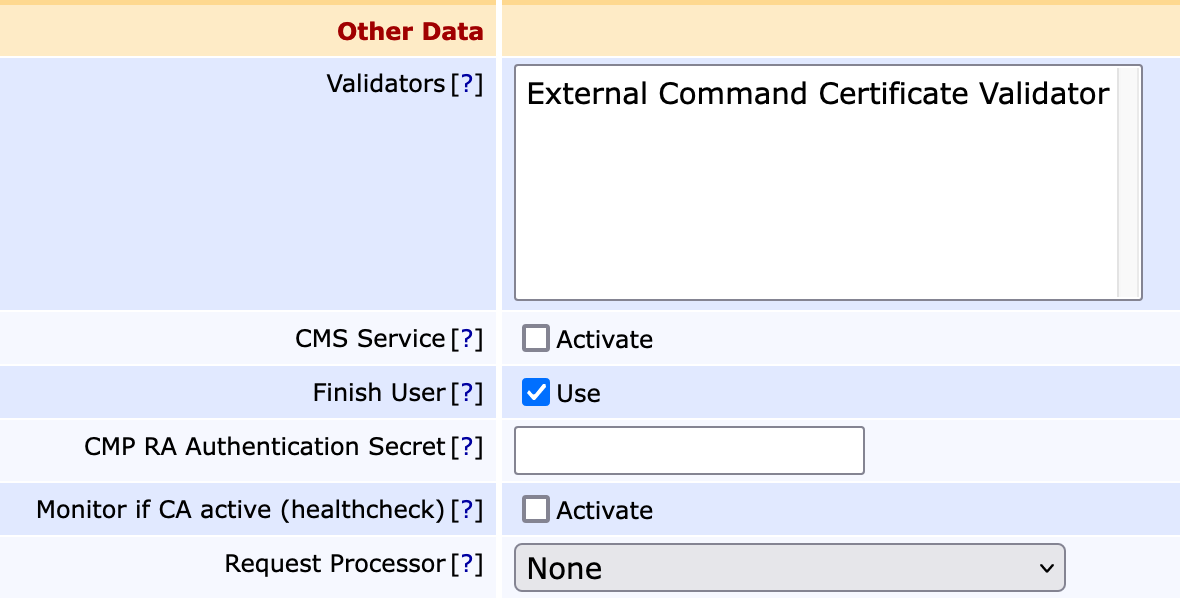Click the Request Processor help [?] icon

tap(466, 564)
